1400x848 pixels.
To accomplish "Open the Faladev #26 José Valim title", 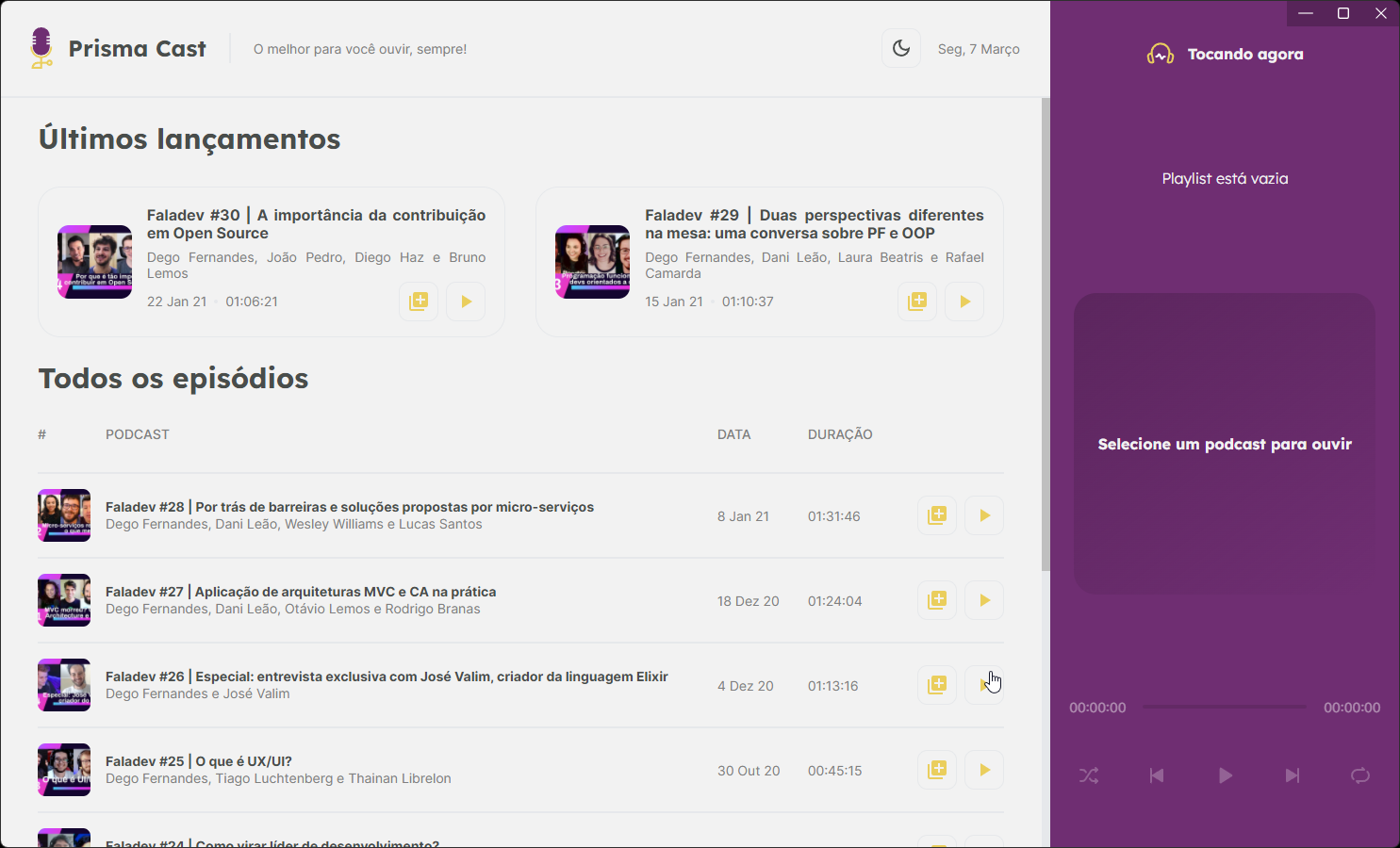I will click(387, 677).
